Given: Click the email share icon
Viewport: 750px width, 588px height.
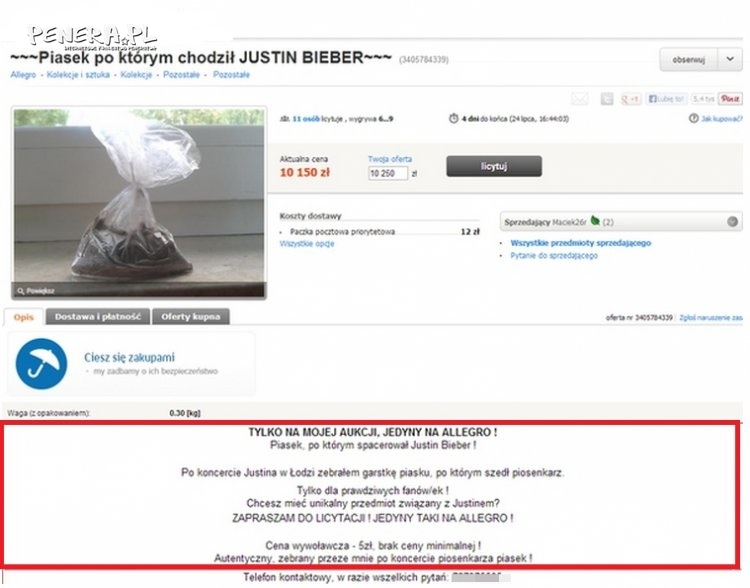Looking at the screenshot, I should pos(580,99).
